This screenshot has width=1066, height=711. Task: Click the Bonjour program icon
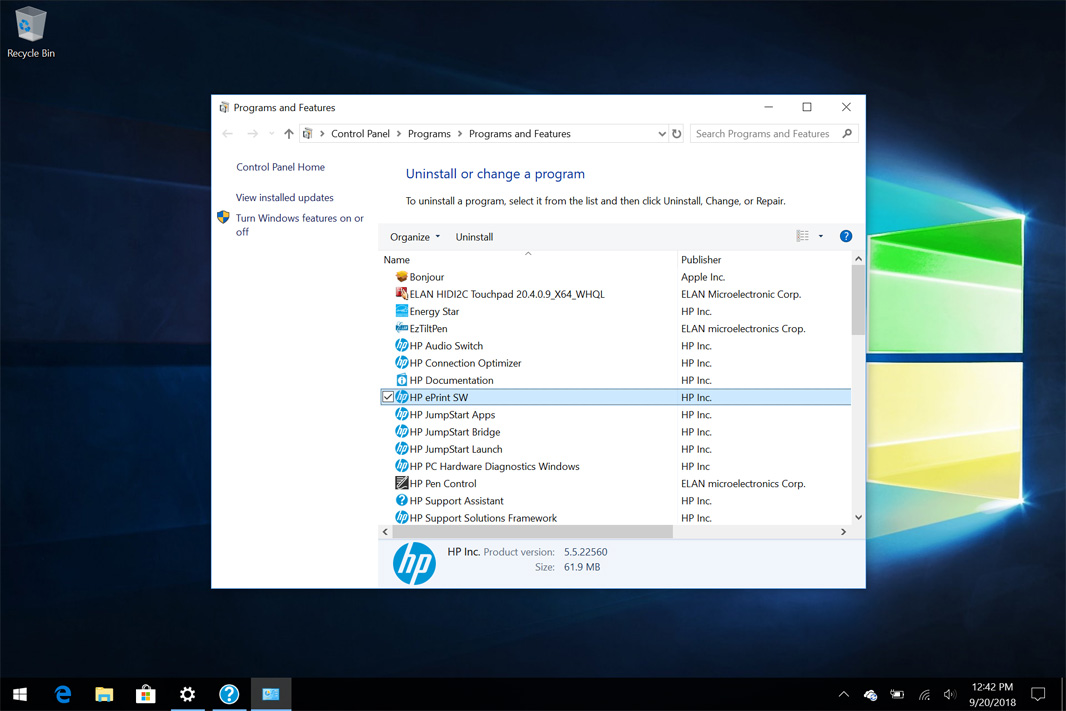point(401,277)
